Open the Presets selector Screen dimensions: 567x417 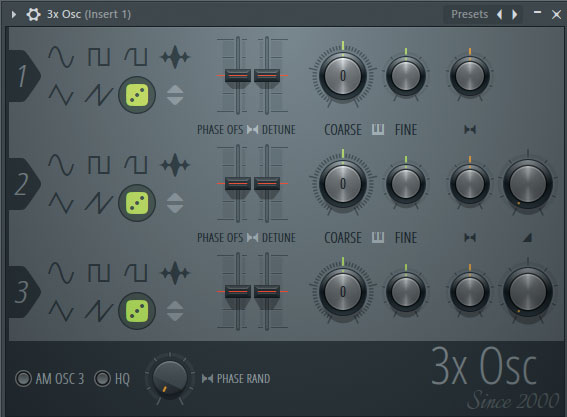[x=469, y=14]
